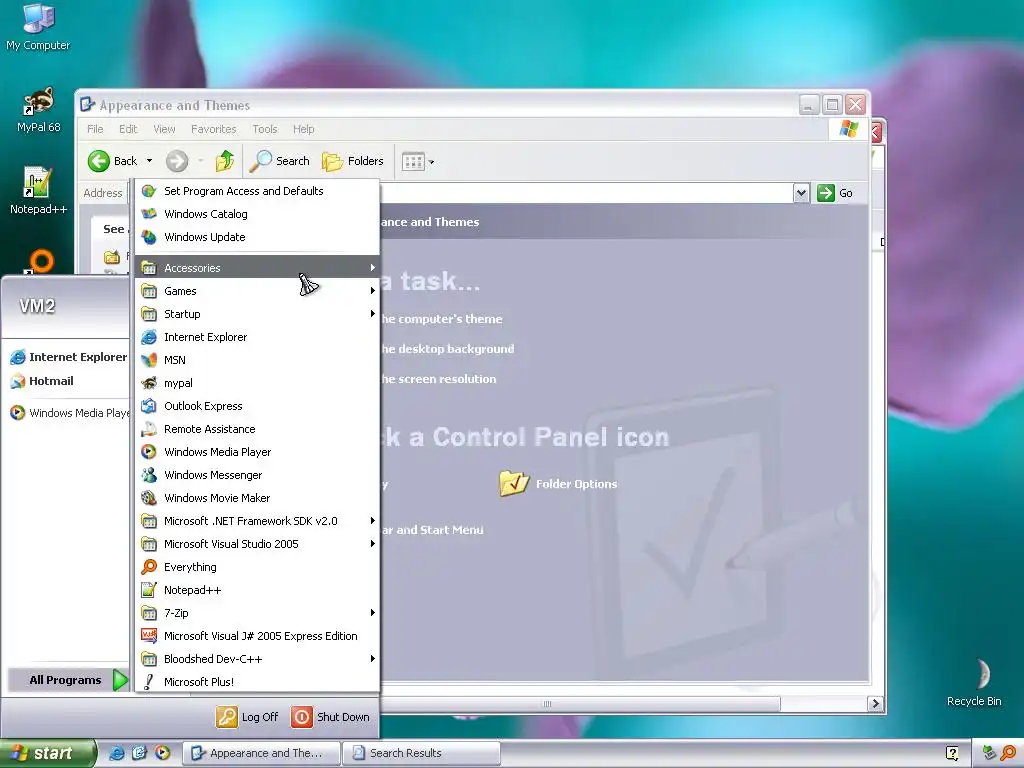
Task: Open the Help menu in Appearance window
Action: pyautogui.click(x=304, y=129)
